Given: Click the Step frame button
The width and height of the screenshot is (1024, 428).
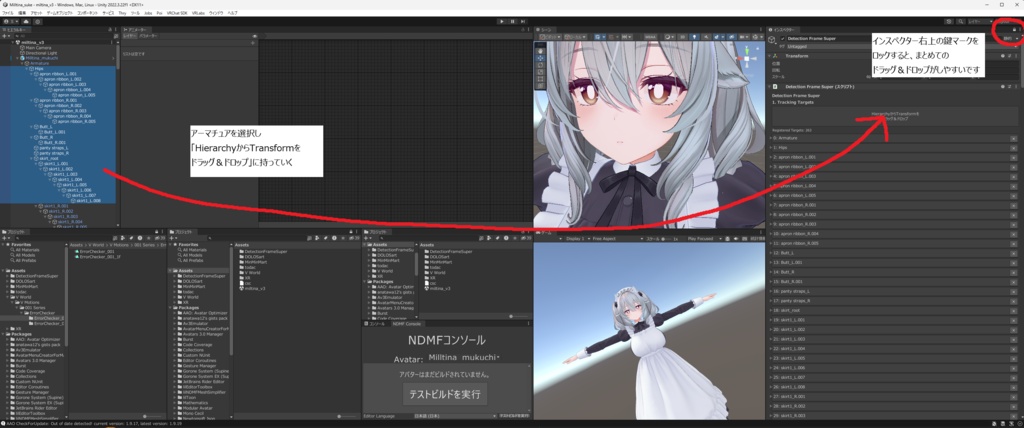Looking at the screenshot, I should click(524, 22).
